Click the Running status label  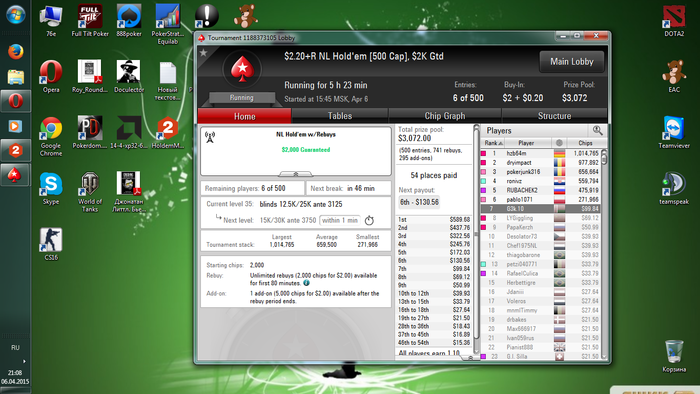(x=242, y=97)
